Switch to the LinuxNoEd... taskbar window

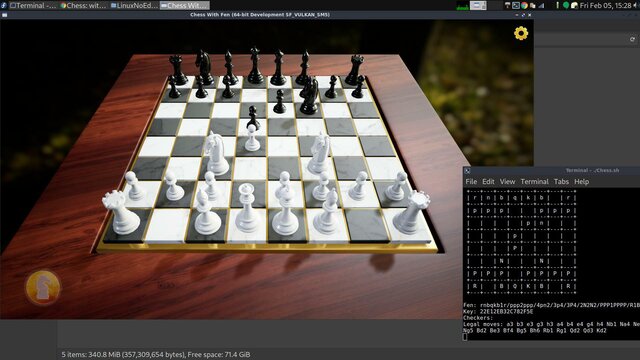tap(134, 5)
